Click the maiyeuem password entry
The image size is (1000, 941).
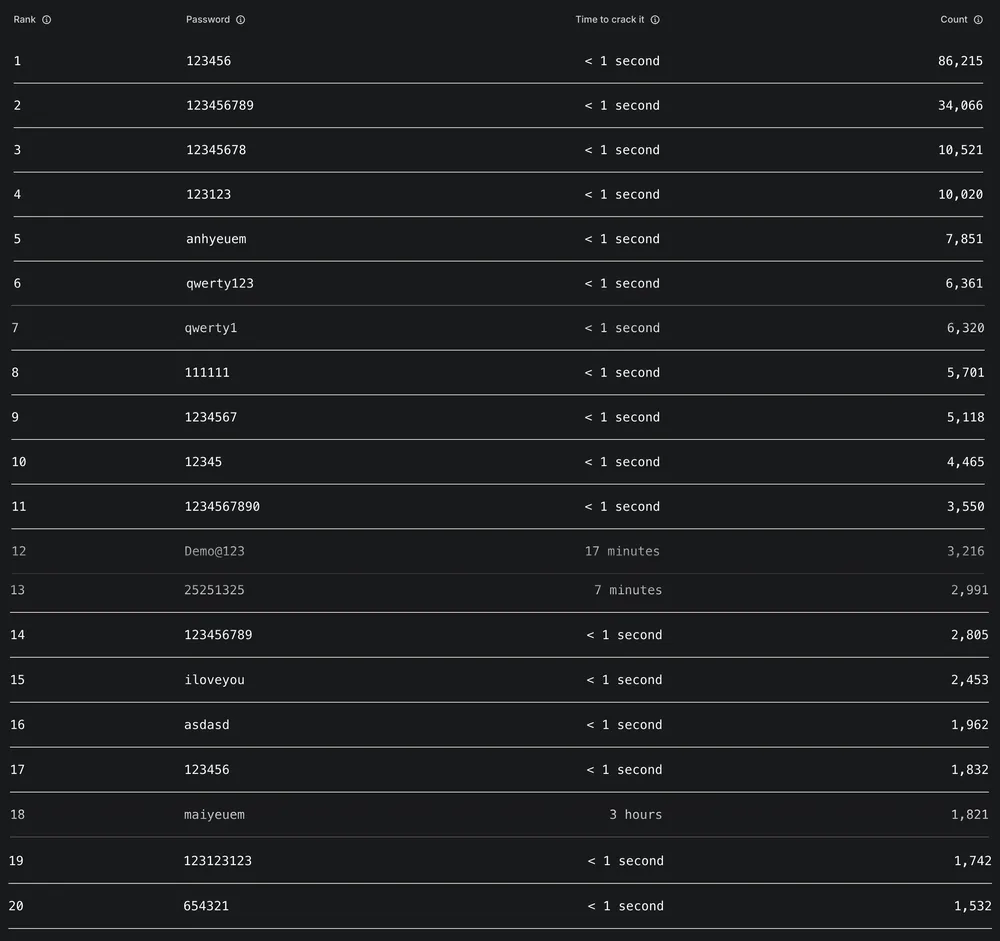[x=215, y=815]
